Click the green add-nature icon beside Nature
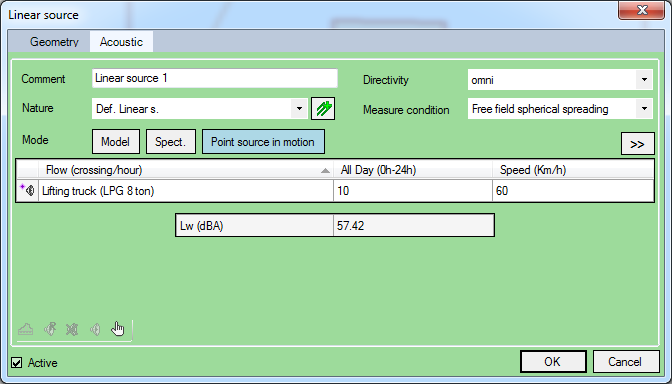This screenshot has height=384, width=672. (323, 109)
